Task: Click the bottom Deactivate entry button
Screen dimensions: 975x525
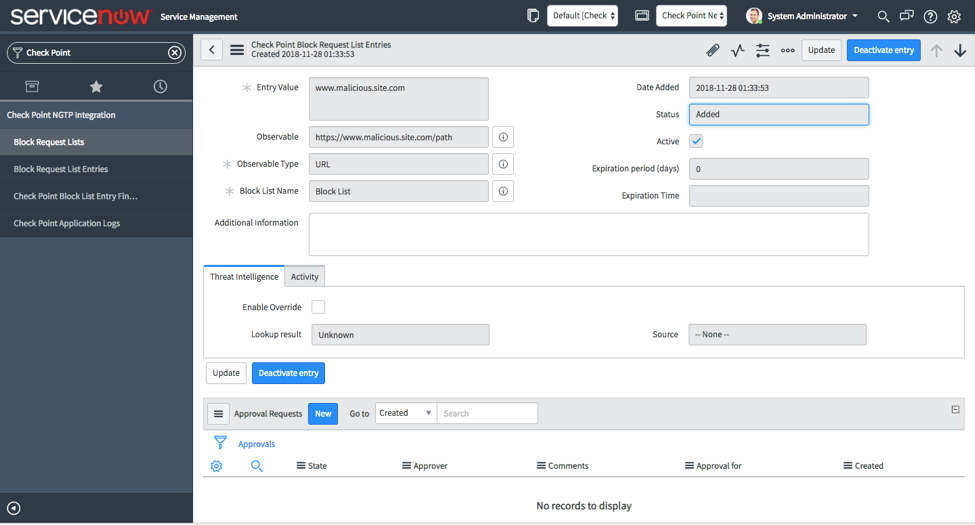Action: click(x=288, y=373)
